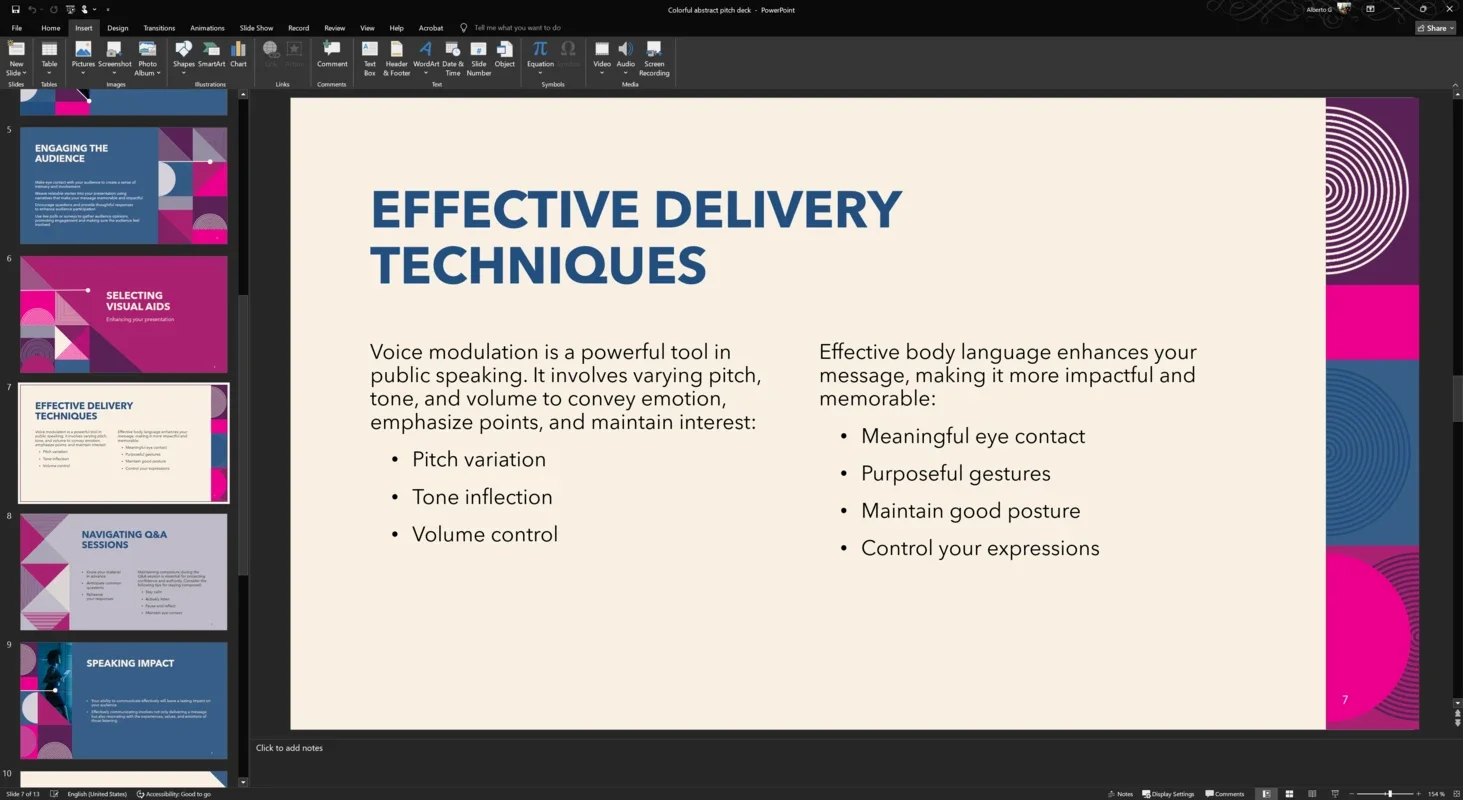Viewport: 1463px width, 800px height.
Task: Open the Transitions tab
Action: (159, 28)
